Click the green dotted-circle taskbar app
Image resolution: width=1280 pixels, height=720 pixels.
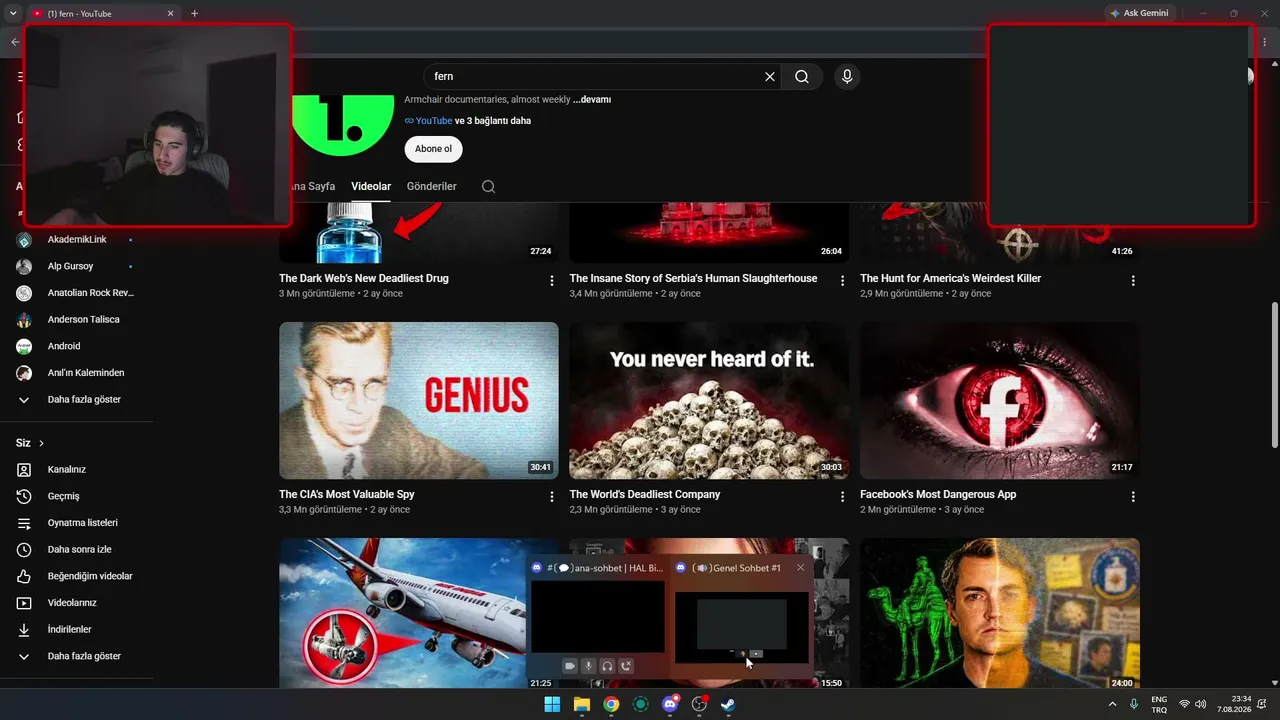641,704
